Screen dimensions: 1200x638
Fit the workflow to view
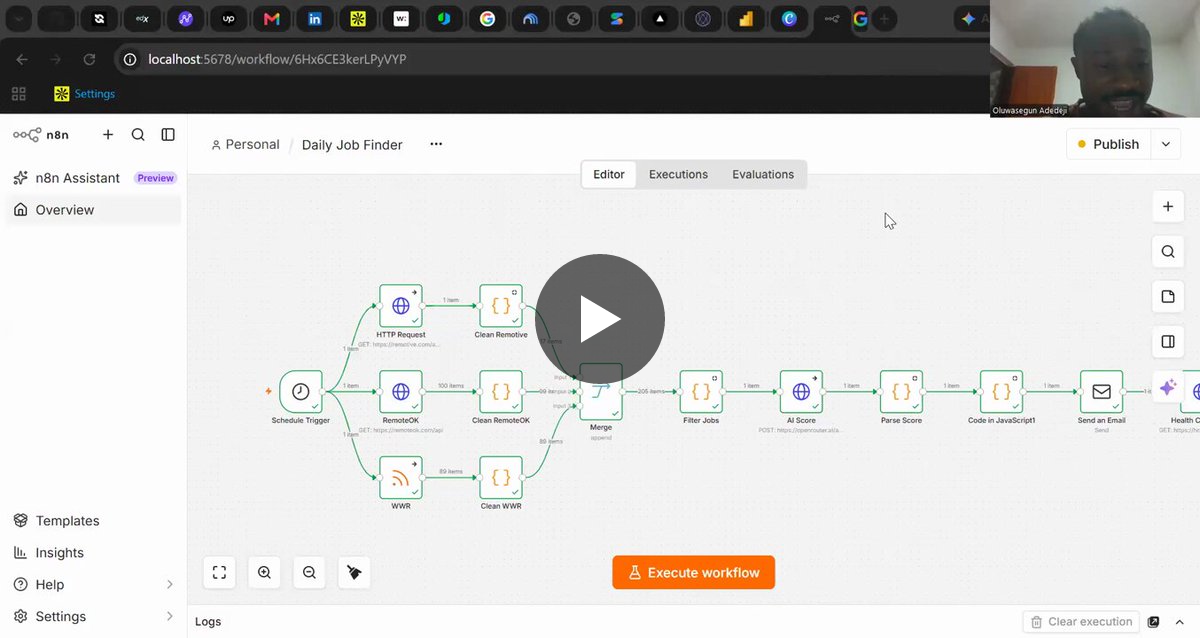[220, 573]
